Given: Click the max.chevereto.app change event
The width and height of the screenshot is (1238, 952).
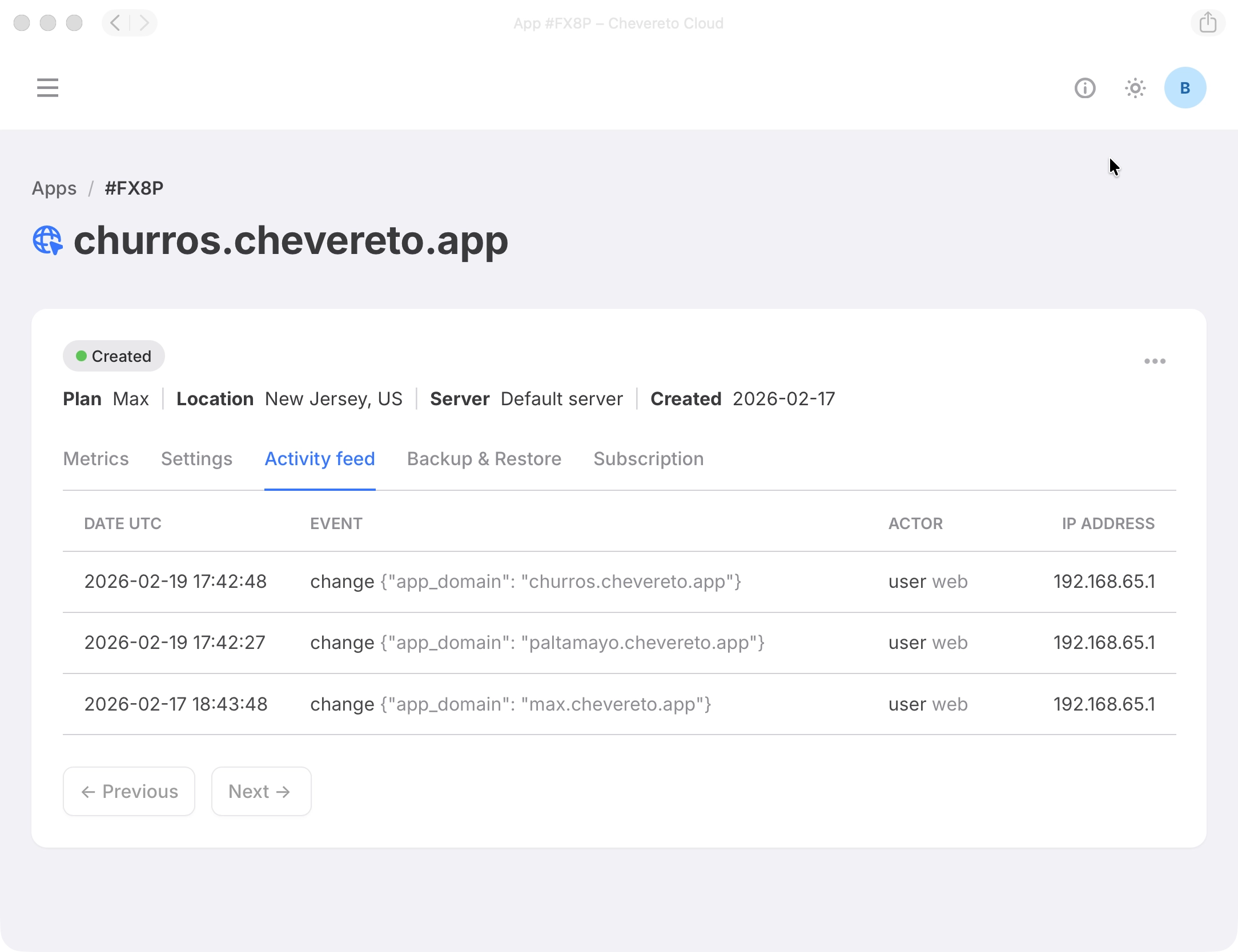Looking at the screenshot, I should (511, 704).
